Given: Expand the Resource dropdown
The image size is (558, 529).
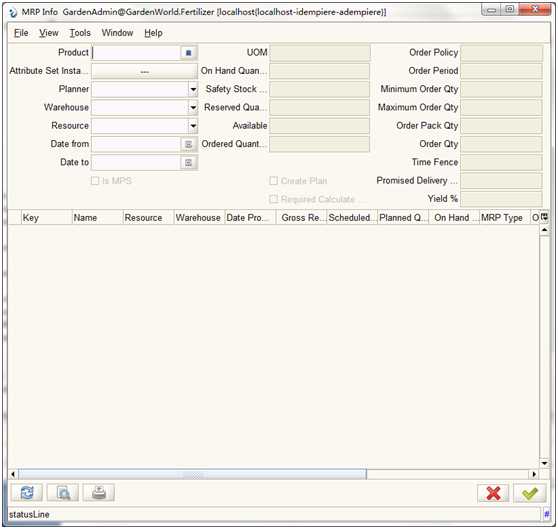Looking at the screenshot, I should pos(193,126).
